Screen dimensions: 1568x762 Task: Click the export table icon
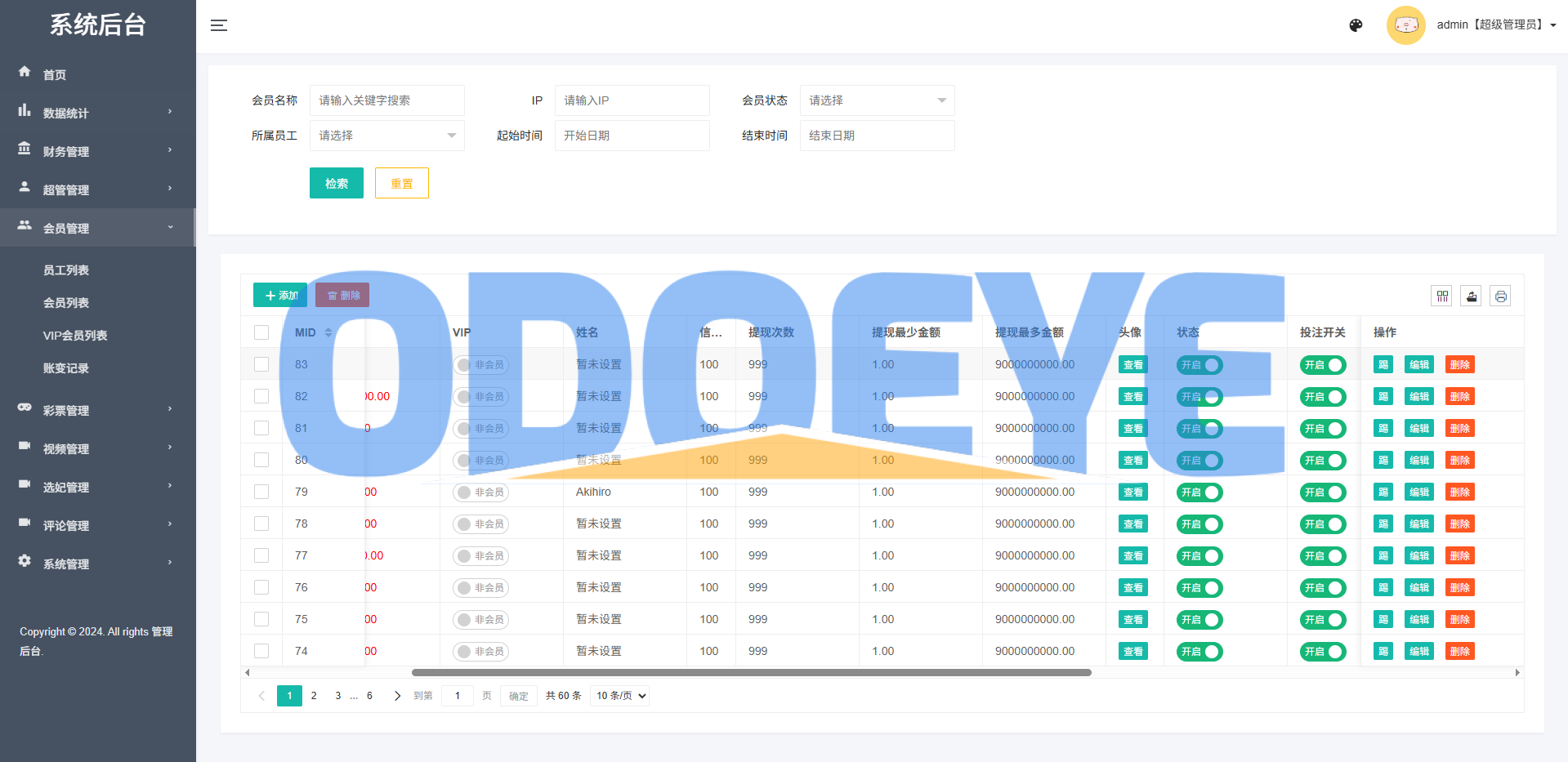1472,296
